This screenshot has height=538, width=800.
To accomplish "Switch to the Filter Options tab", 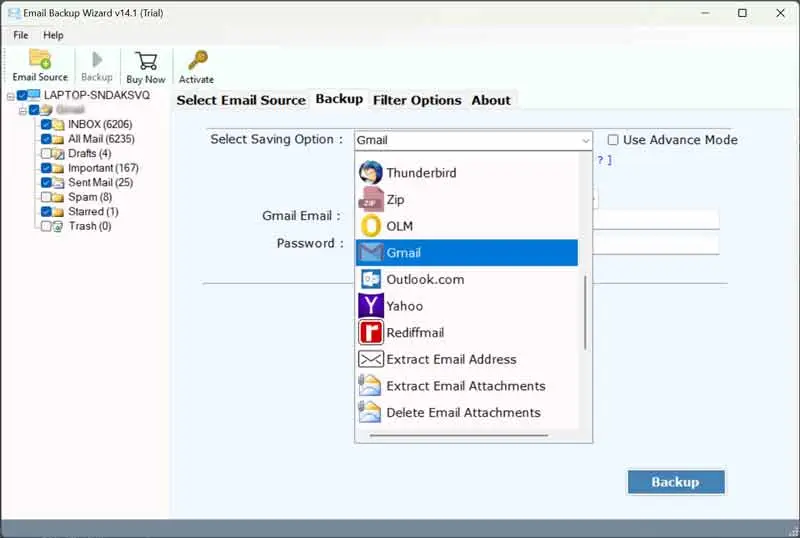I will (417, 100).
